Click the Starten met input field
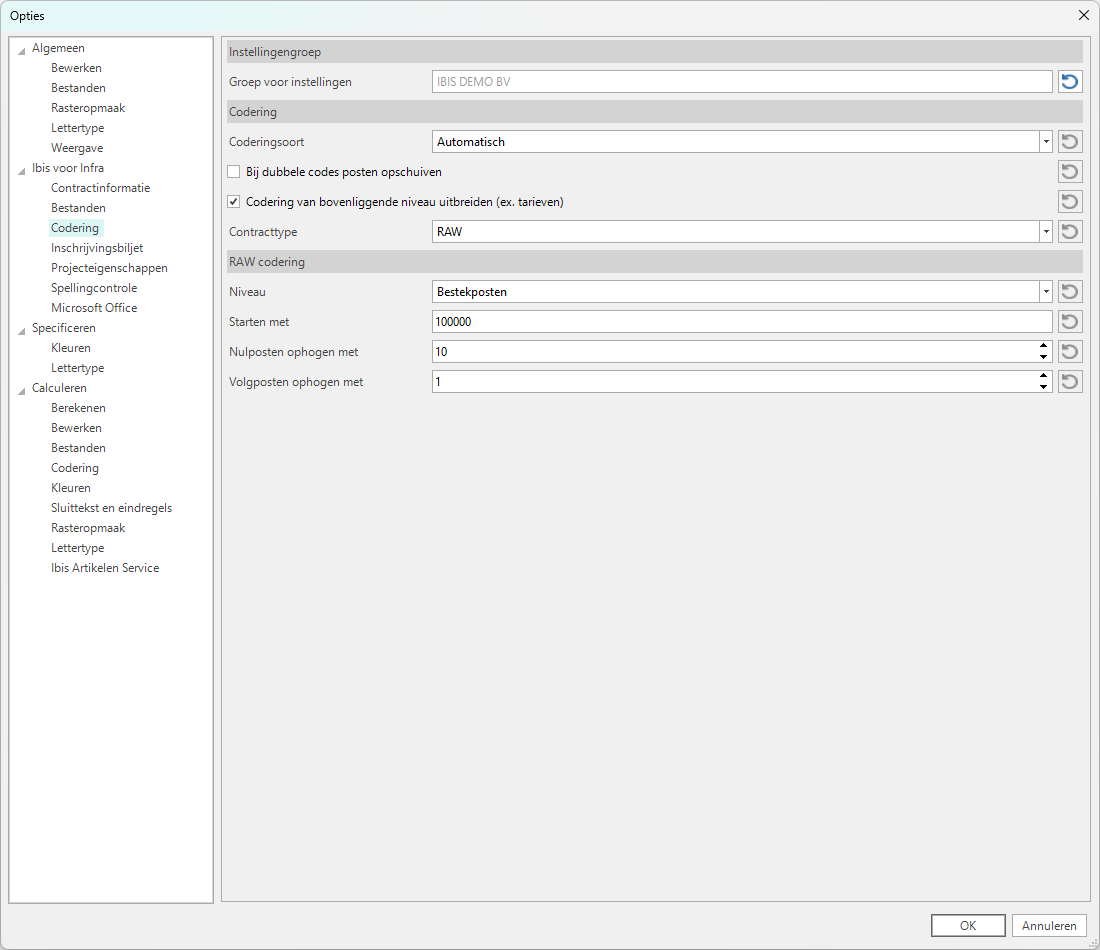1100x950 pixels. tap(740, 322)
